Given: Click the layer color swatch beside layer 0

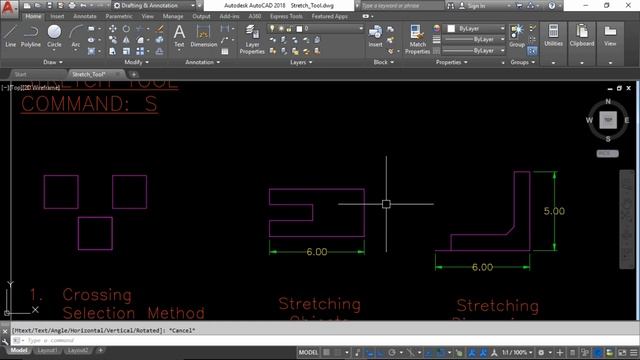Looking at the screenshot, I should point(299,29).
